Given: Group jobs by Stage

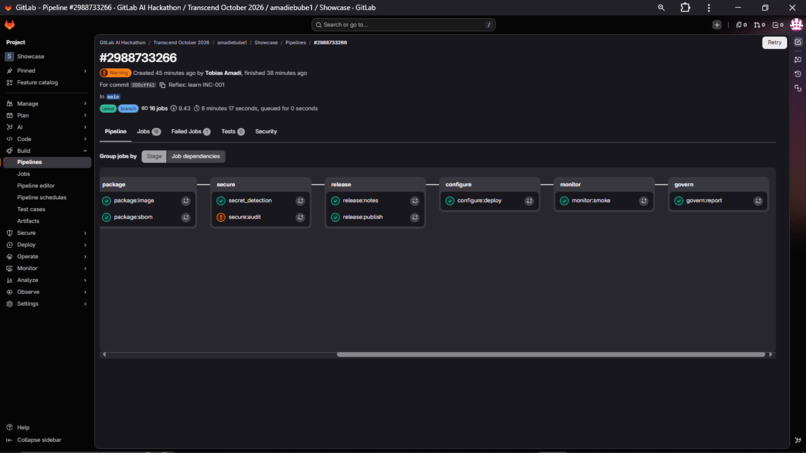Looking at the screenshot, I should click(x=154, y=156).
